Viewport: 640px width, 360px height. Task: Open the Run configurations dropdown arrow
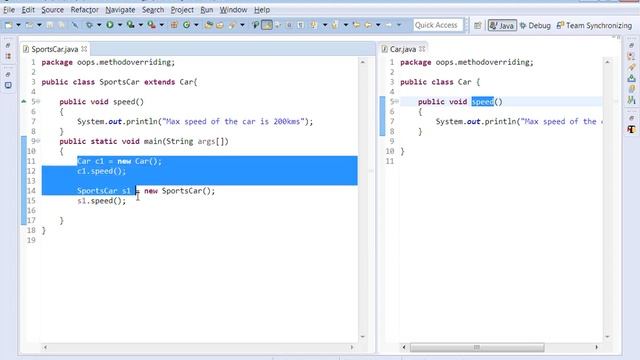click(120, 25)
